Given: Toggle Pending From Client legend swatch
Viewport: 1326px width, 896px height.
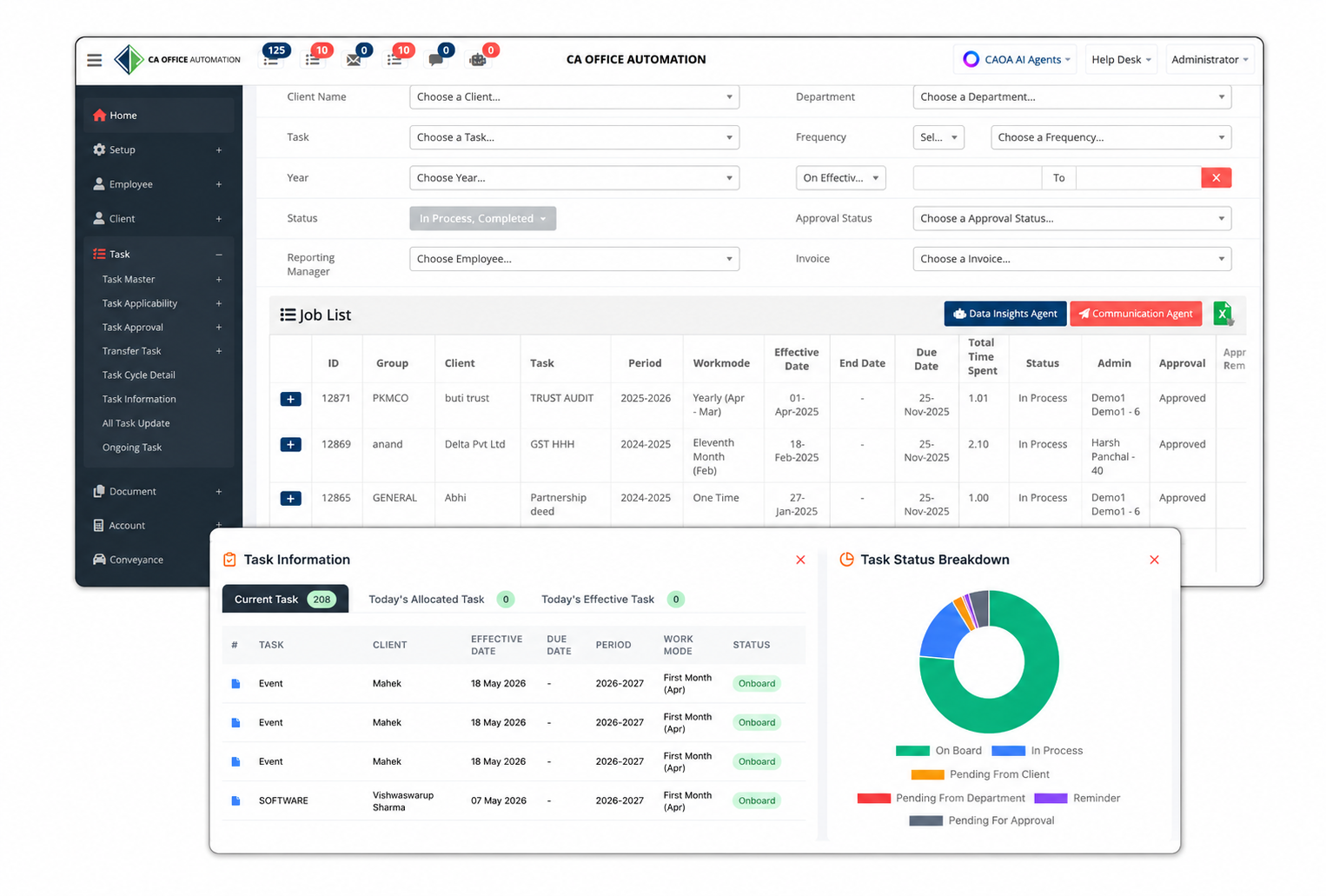Looking at the screenshot, I should click(927, 774).
